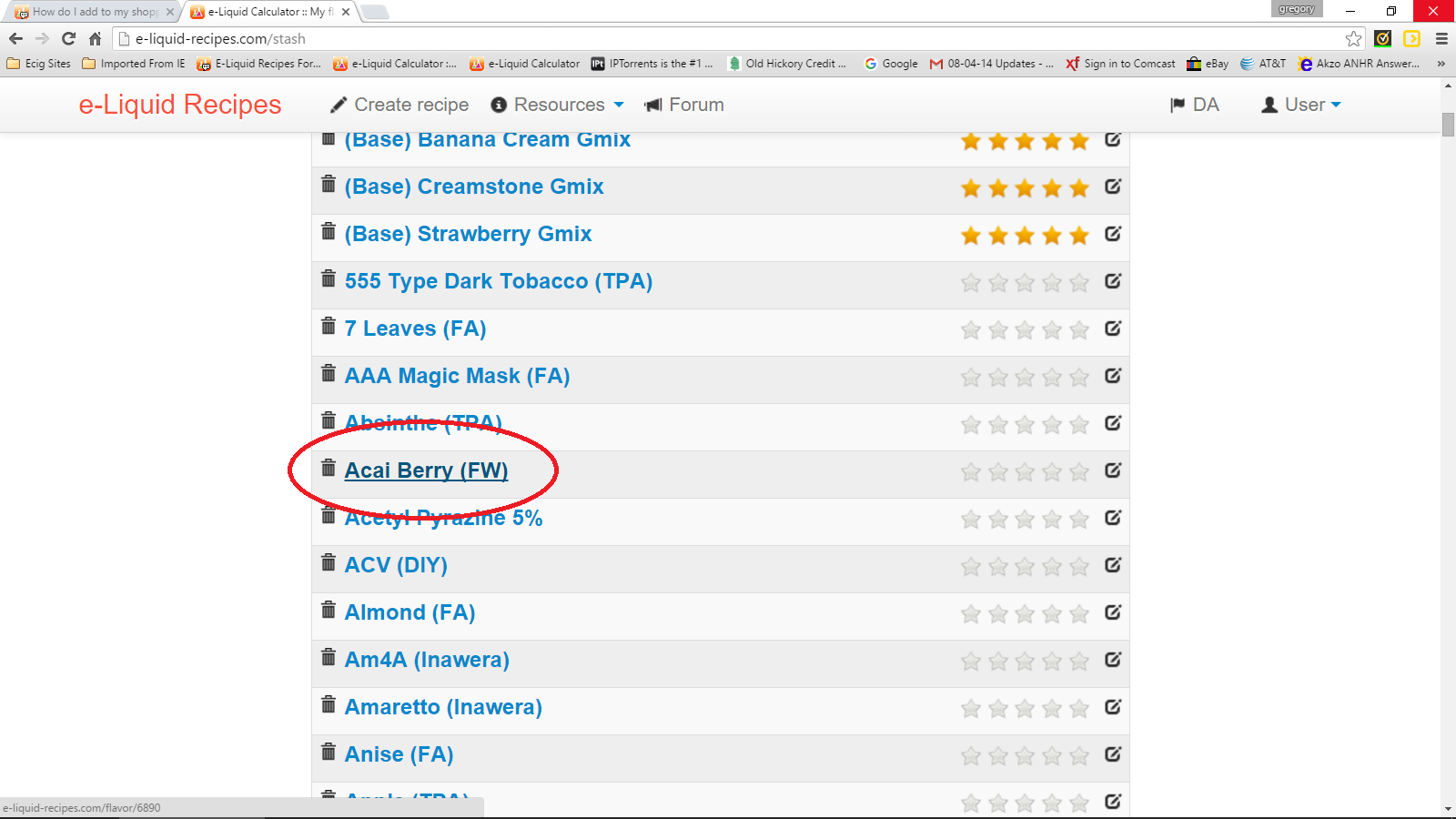
Task: Give 7 Leaves (FA) one star
Action: pos(971,330)
